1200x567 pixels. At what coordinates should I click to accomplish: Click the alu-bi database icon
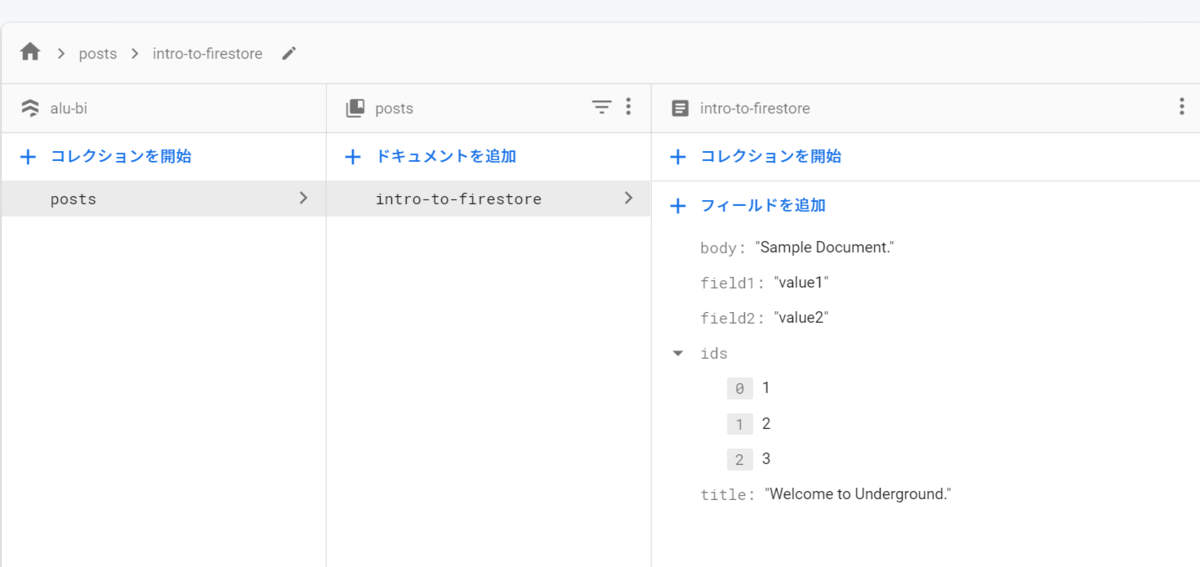30,108
